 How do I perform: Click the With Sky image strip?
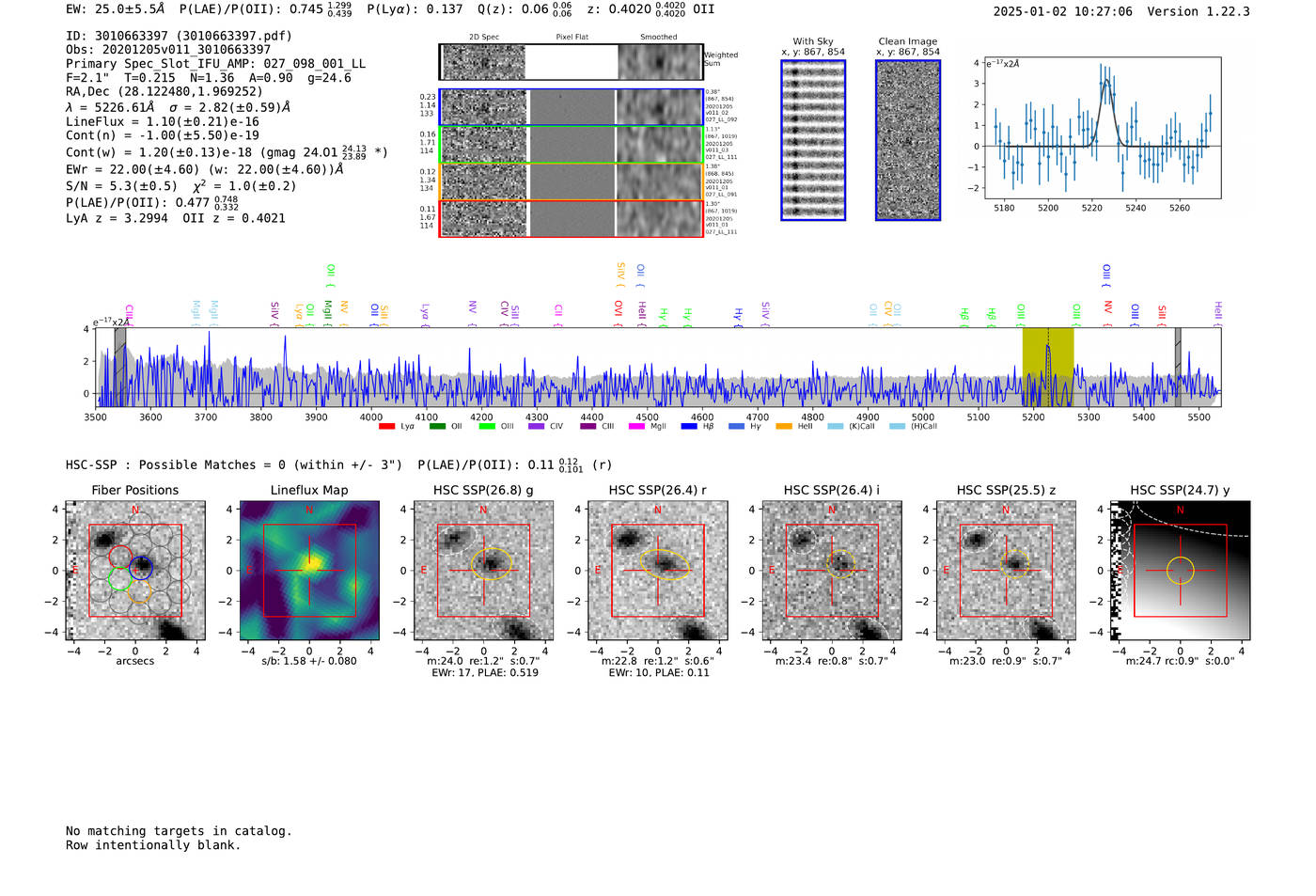(x=813, y=140)
